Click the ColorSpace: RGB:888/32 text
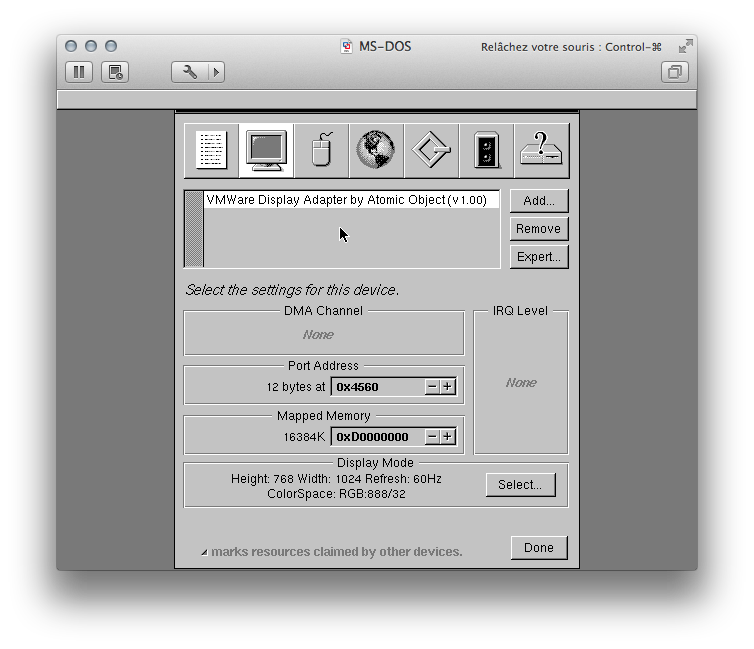The height and width of the screenshot is (649, 754). click(x=336, y=494)
